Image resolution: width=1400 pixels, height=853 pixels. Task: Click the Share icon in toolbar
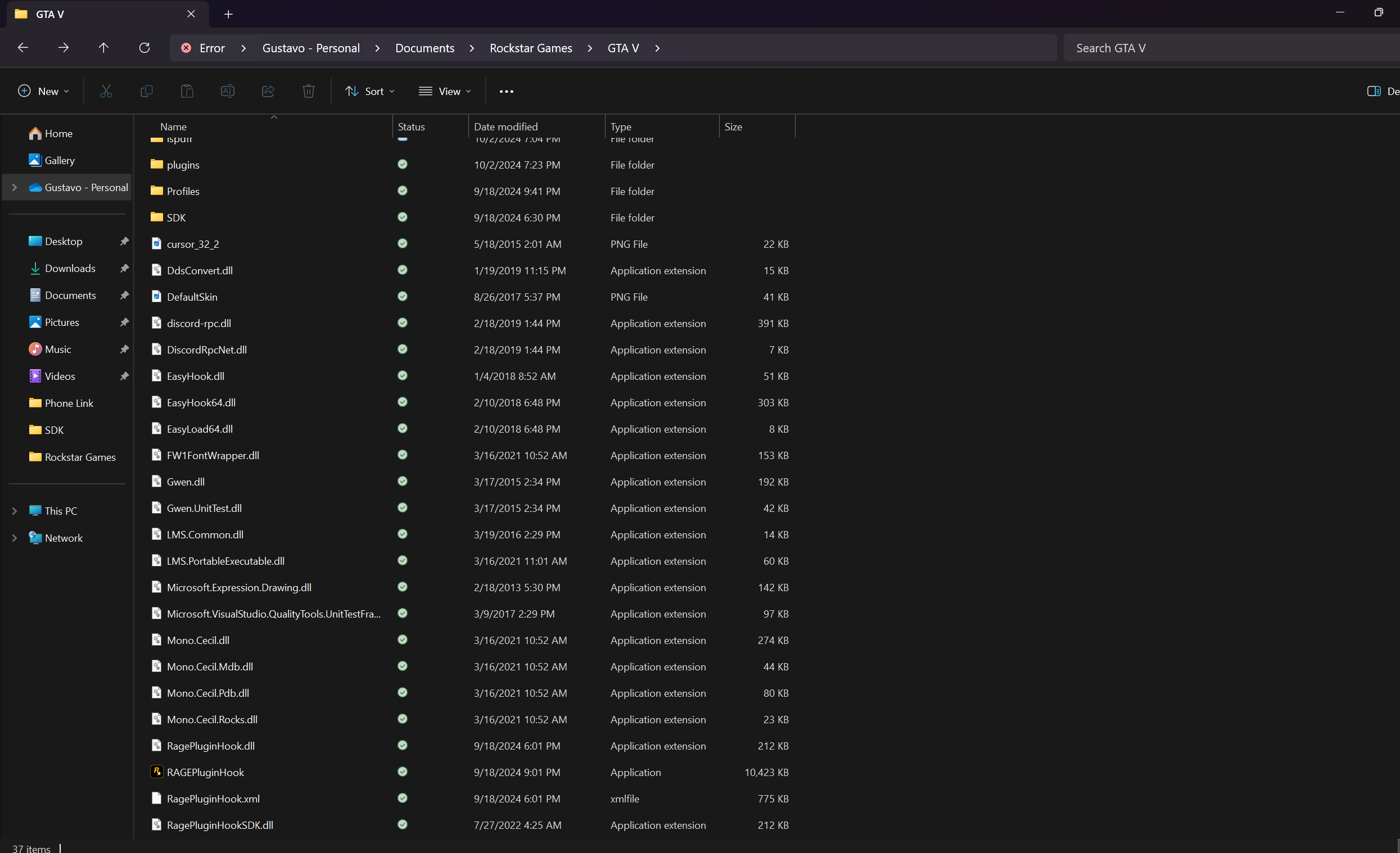coord(268,91)
